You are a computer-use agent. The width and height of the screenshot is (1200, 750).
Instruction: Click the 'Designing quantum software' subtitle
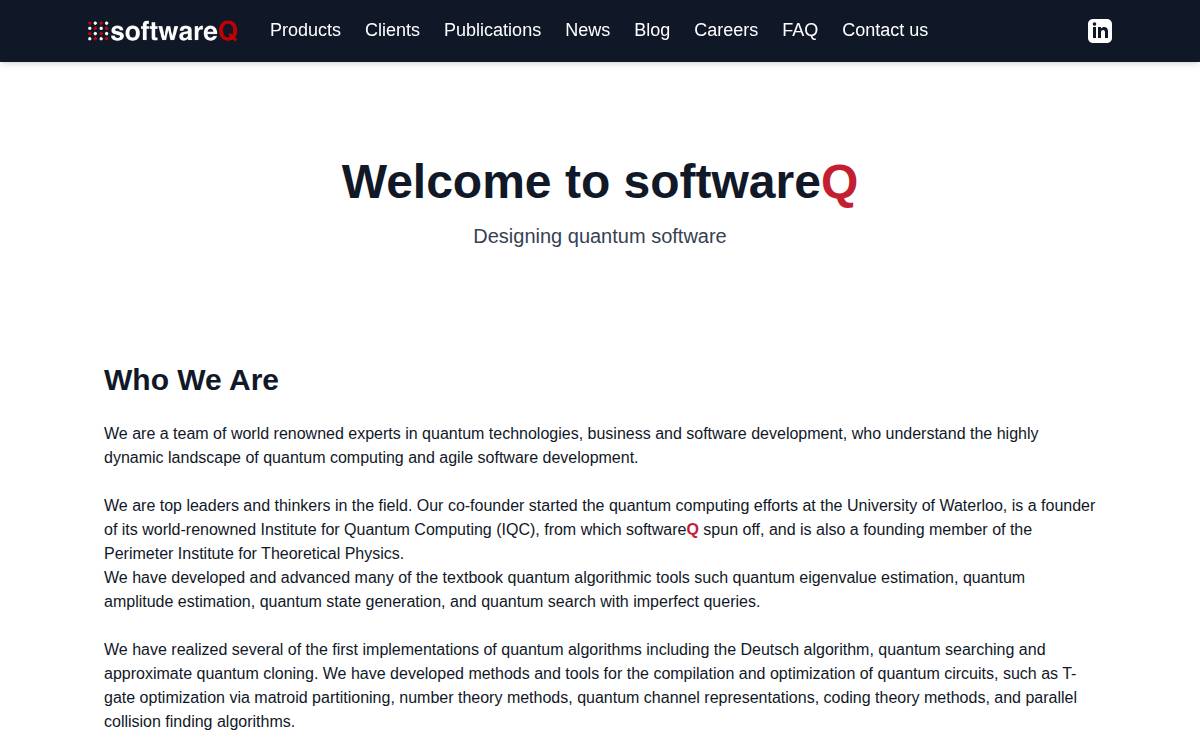[x=600, y=236]
